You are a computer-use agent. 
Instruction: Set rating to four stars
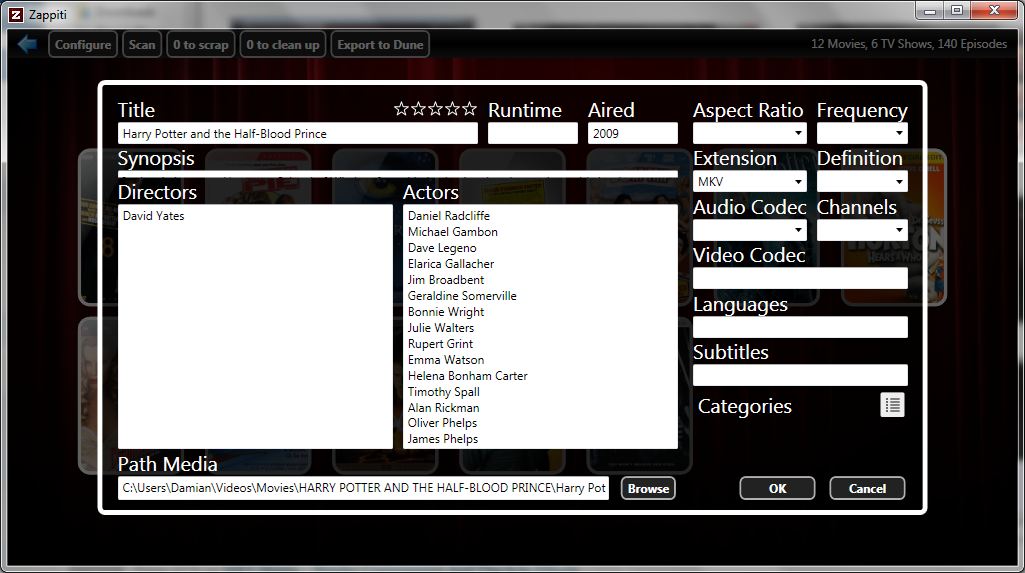tap(452, 109)
